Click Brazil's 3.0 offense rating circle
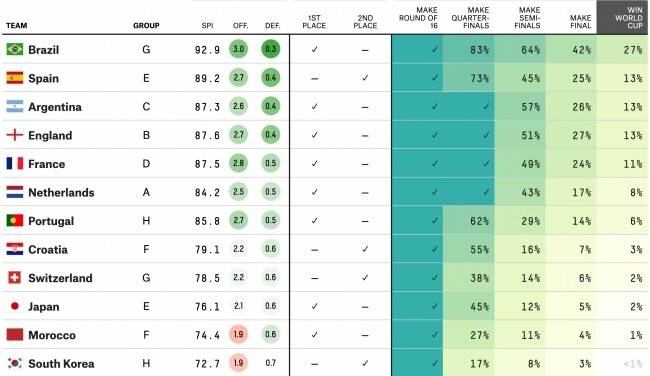 click(238, 49)
